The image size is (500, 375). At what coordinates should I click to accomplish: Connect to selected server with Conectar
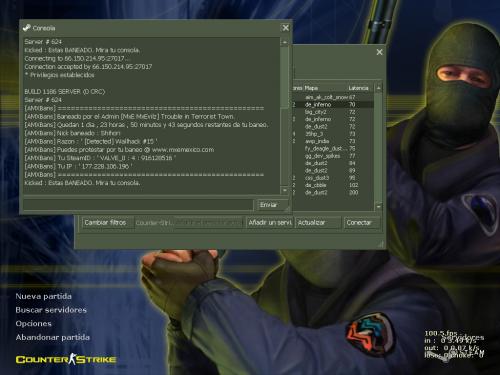pyautogui.click(x=362, y=222)
